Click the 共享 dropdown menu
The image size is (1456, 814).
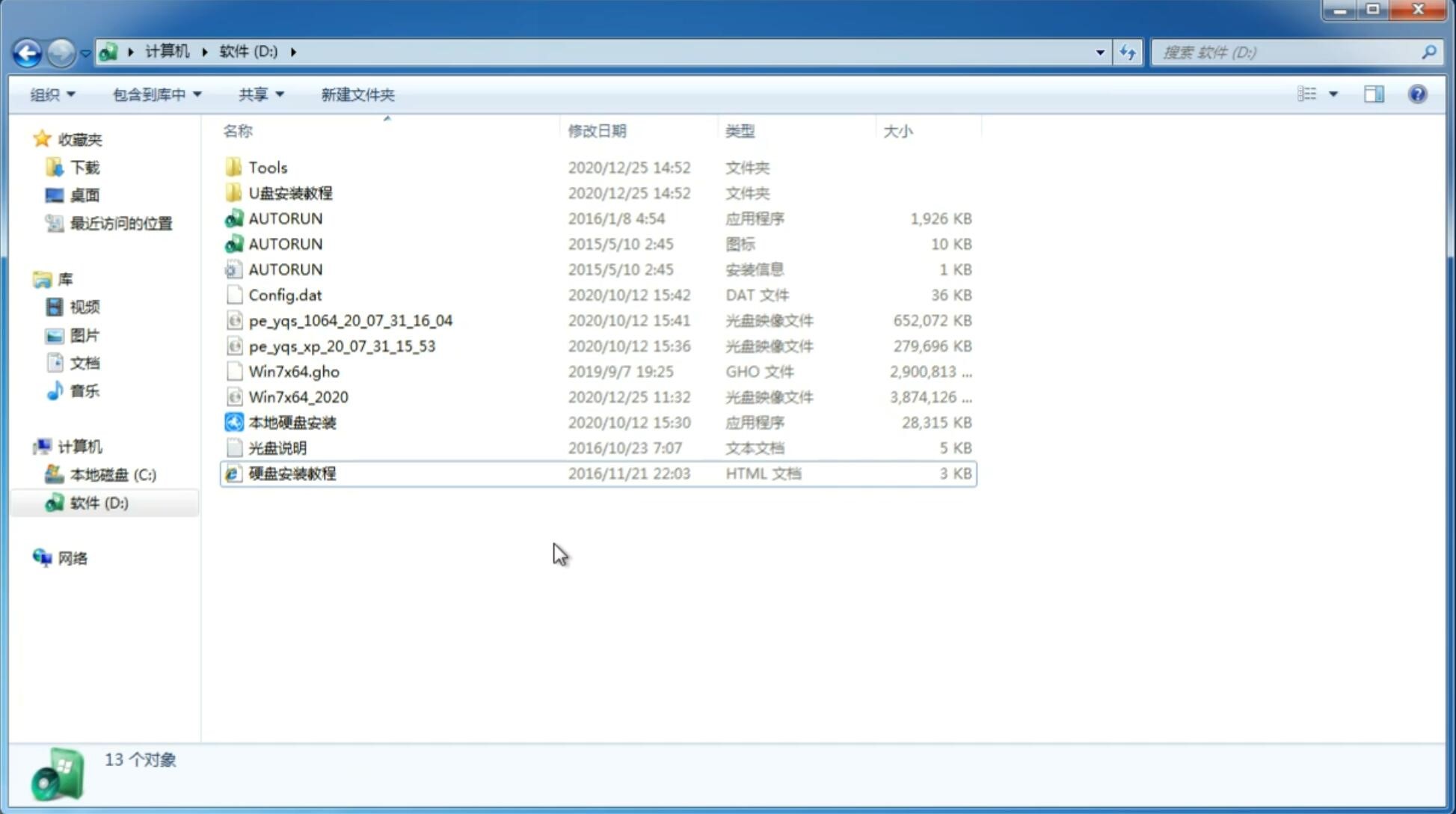[256, 94]
